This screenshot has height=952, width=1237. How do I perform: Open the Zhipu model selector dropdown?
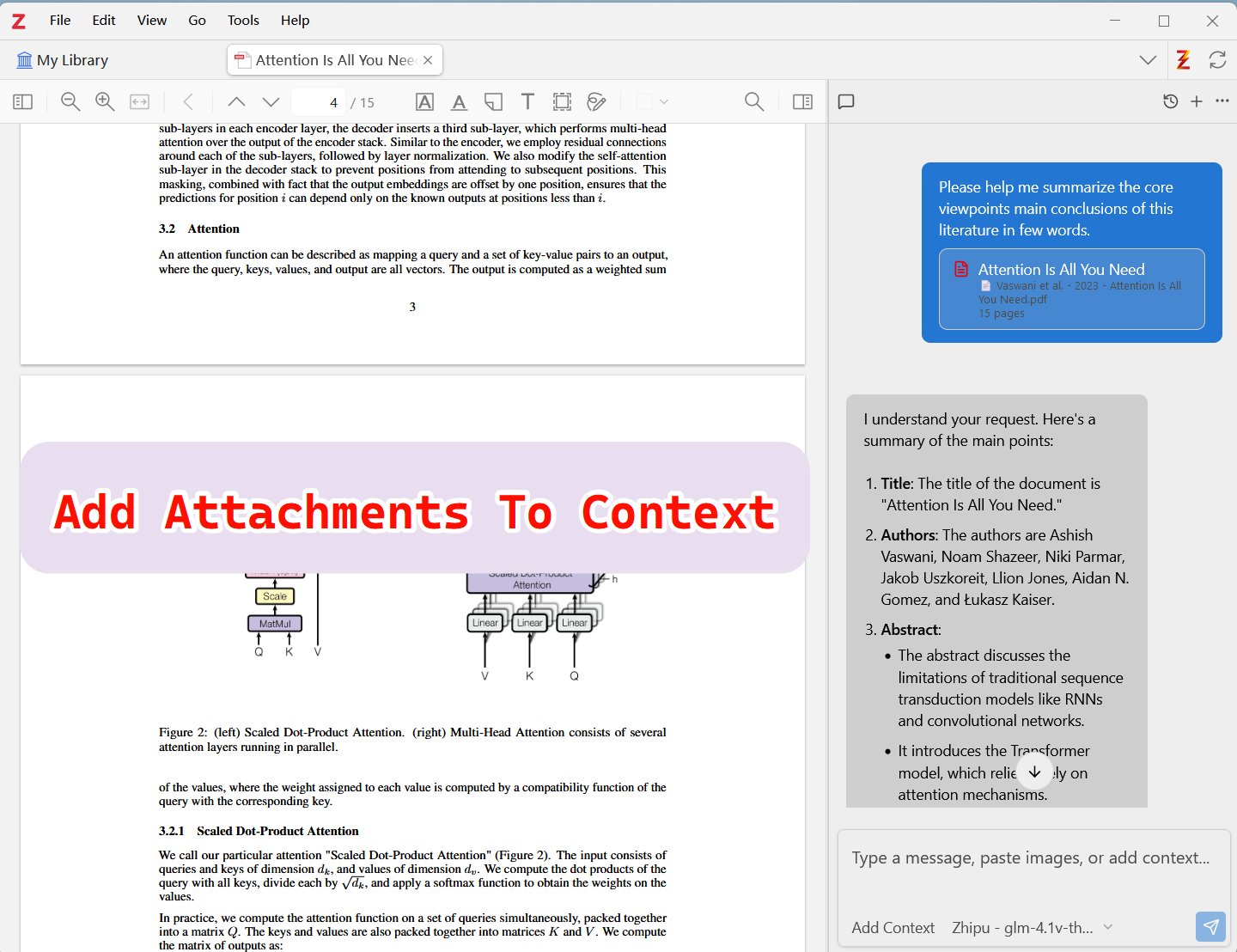tap(1031, 927)
